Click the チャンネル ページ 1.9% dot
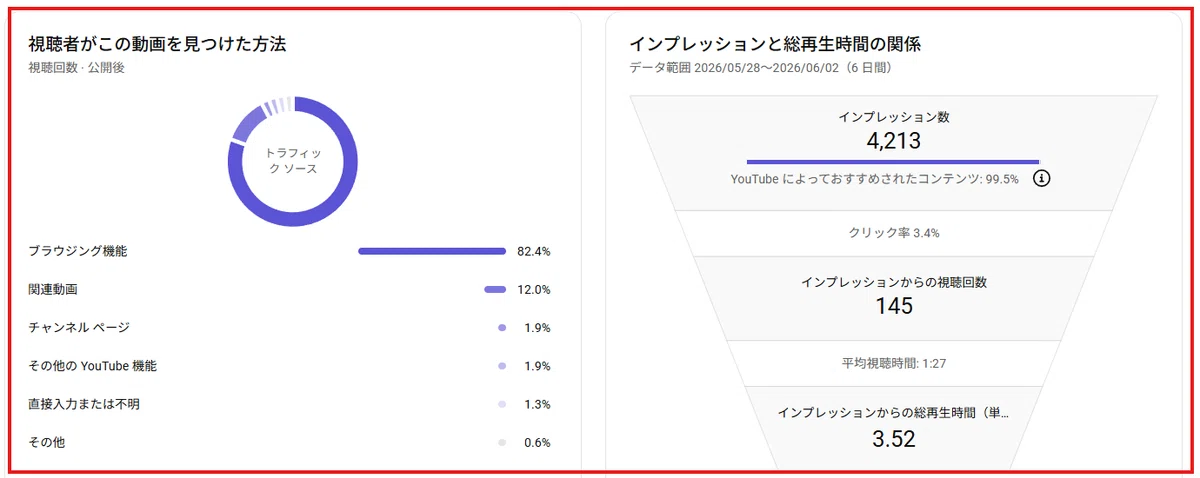Image resolution: width=1200 pixels, height=478 pixels. pyautogui.click(x=502, y=328)
